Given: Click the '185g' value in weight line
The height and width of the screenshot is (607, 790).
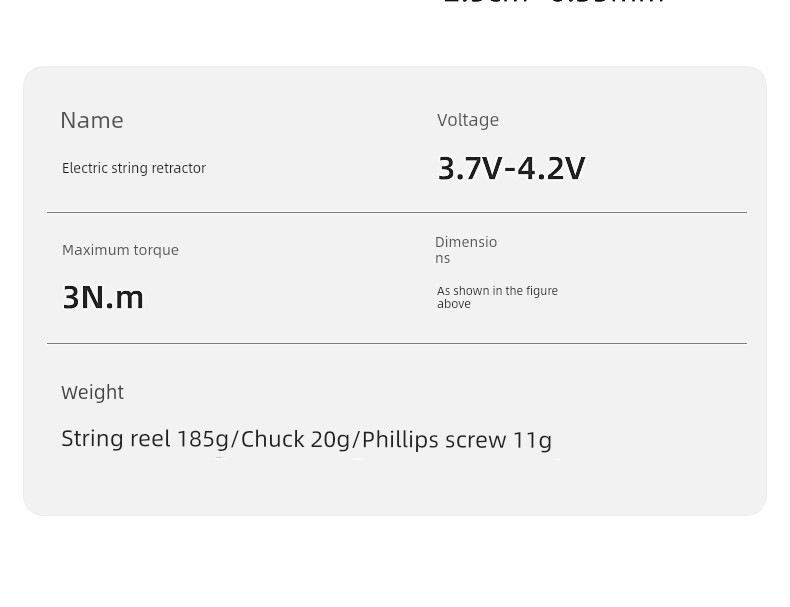Looking at the screenshot, I should [203, 439].
